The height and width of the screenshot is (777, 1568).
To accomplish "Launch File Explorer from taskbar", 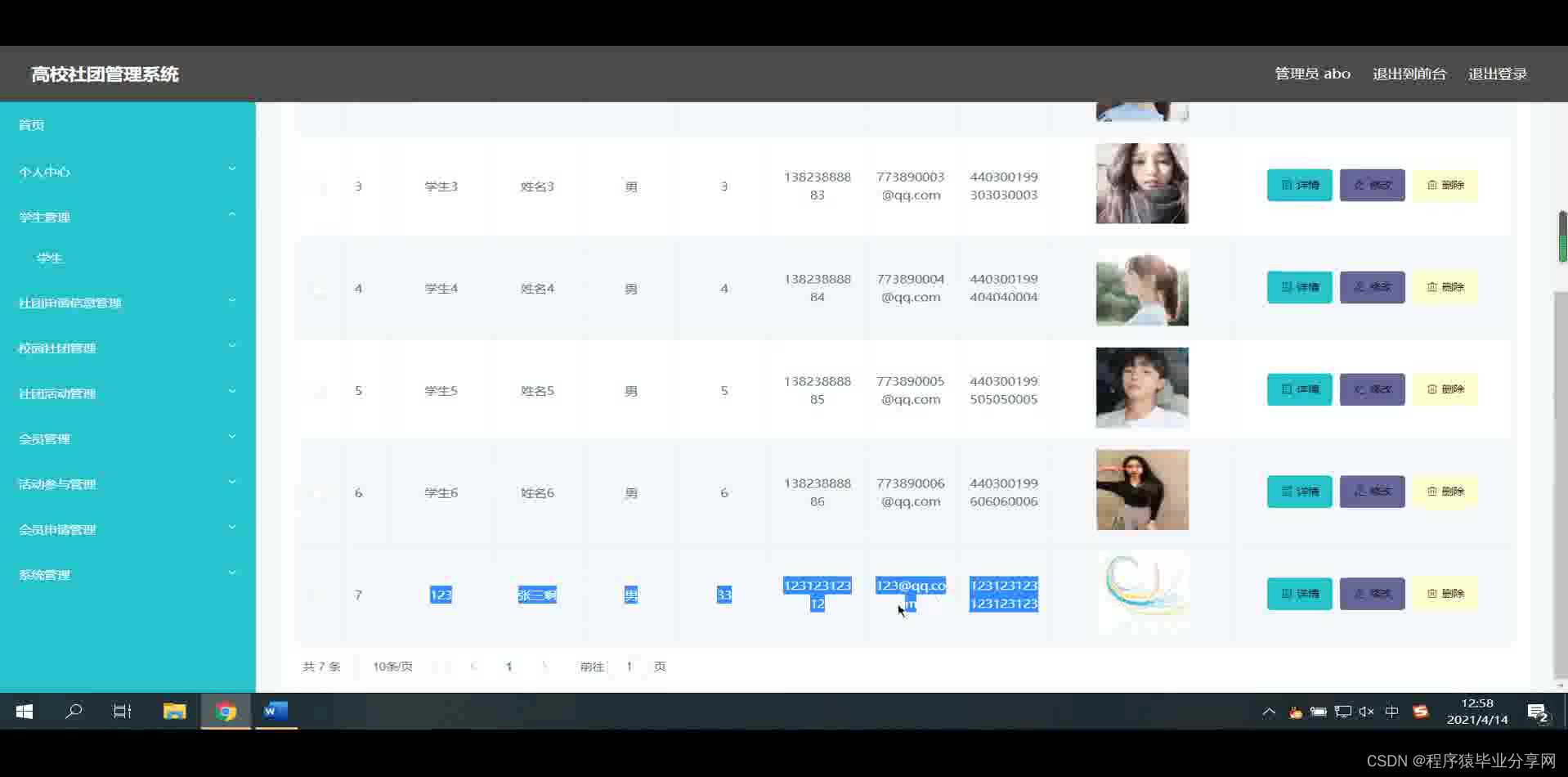I will 174,712.
